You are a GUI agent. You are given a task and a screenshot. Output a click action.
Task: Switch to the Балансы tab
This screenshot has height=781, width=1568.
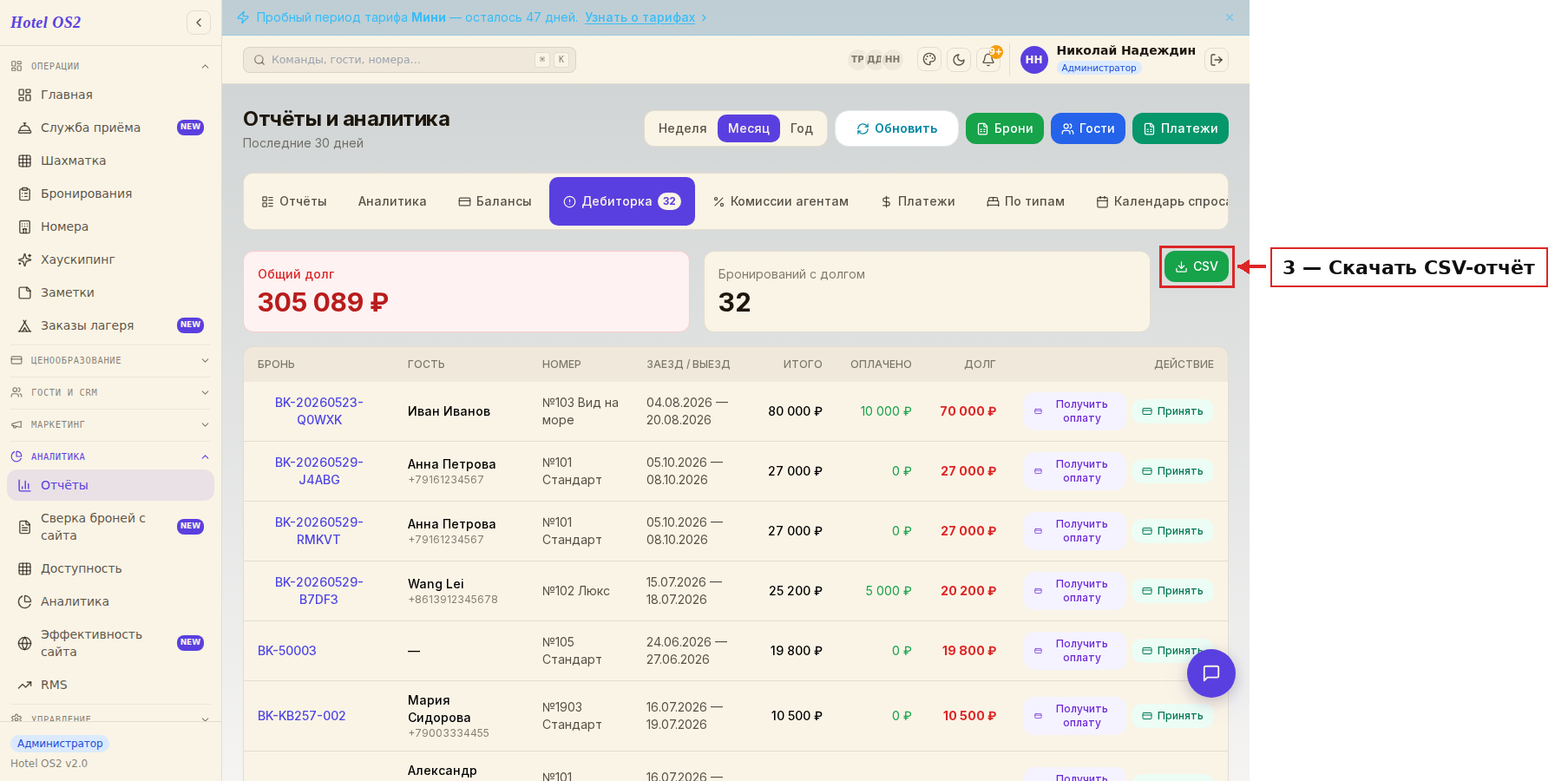(x=495, y=201)
